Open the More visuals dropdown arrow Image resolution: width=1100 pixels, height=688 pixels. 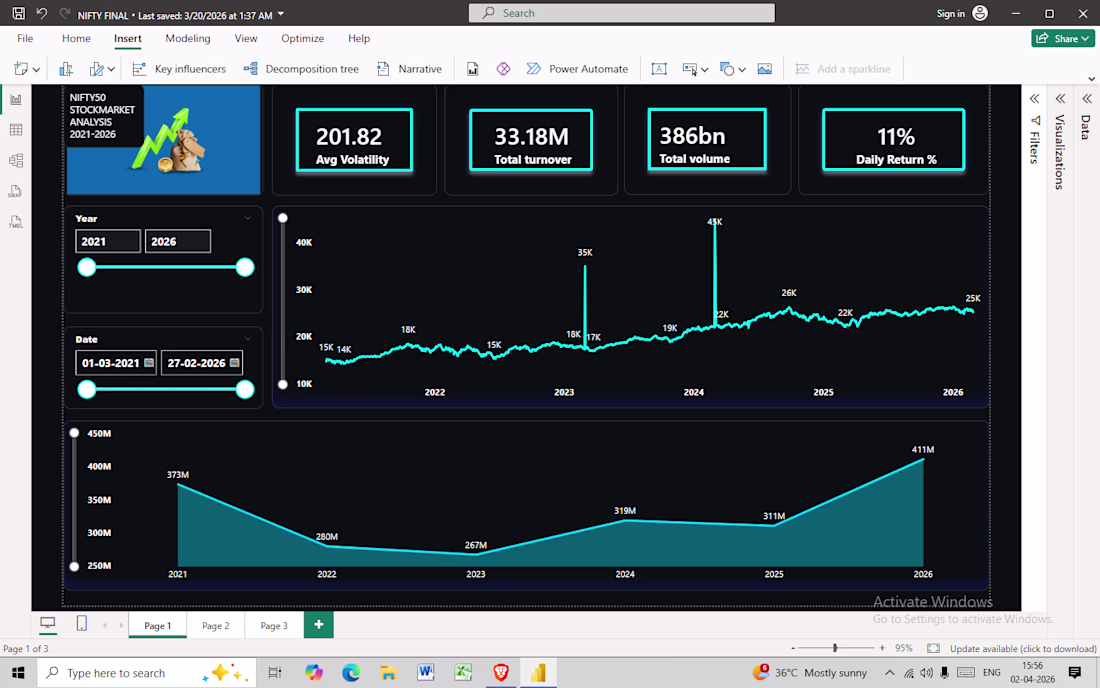tap(111, 69)
